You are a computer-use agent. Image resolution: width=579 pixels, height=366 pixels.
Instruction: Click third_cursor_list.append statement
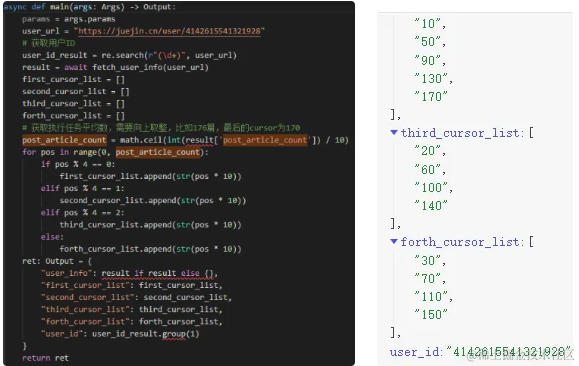pyautogui.click(x=150, y=225)
